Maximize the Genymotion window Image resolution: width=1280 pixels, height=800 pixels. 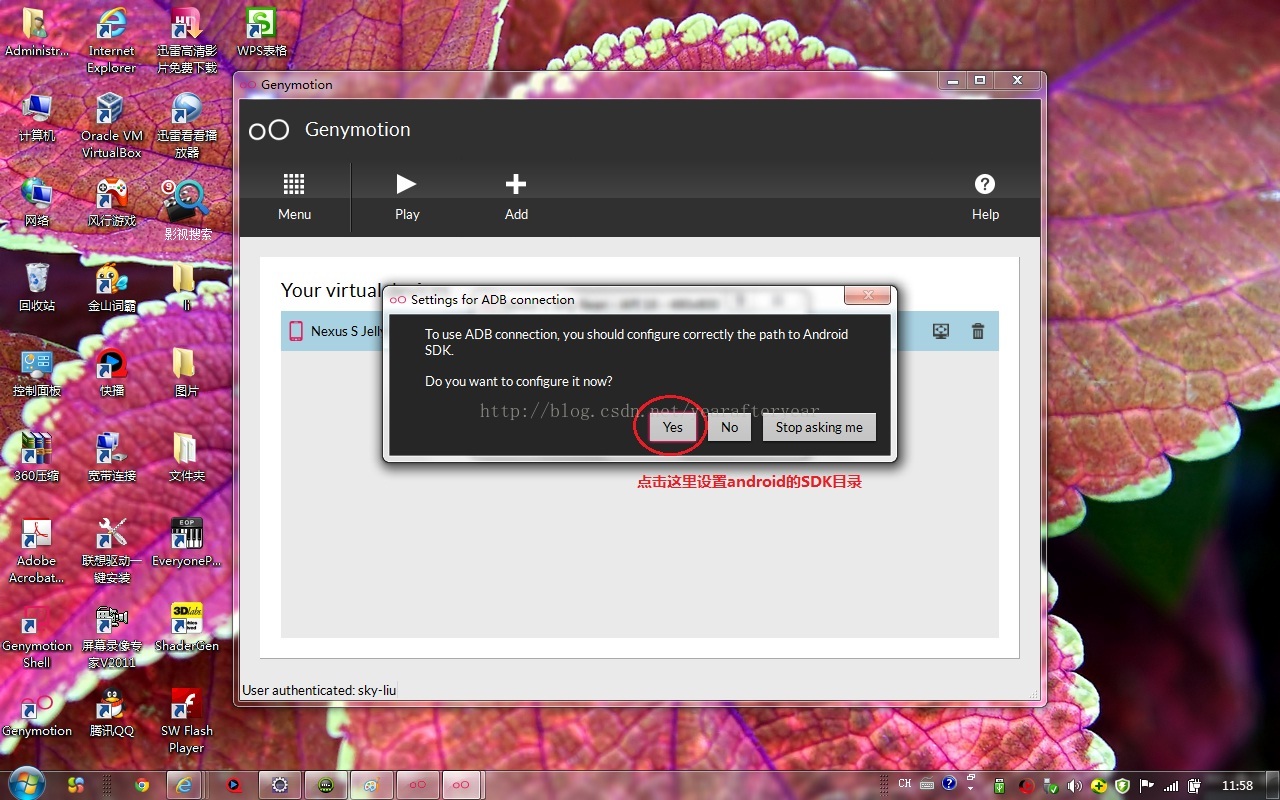[980, 80]
